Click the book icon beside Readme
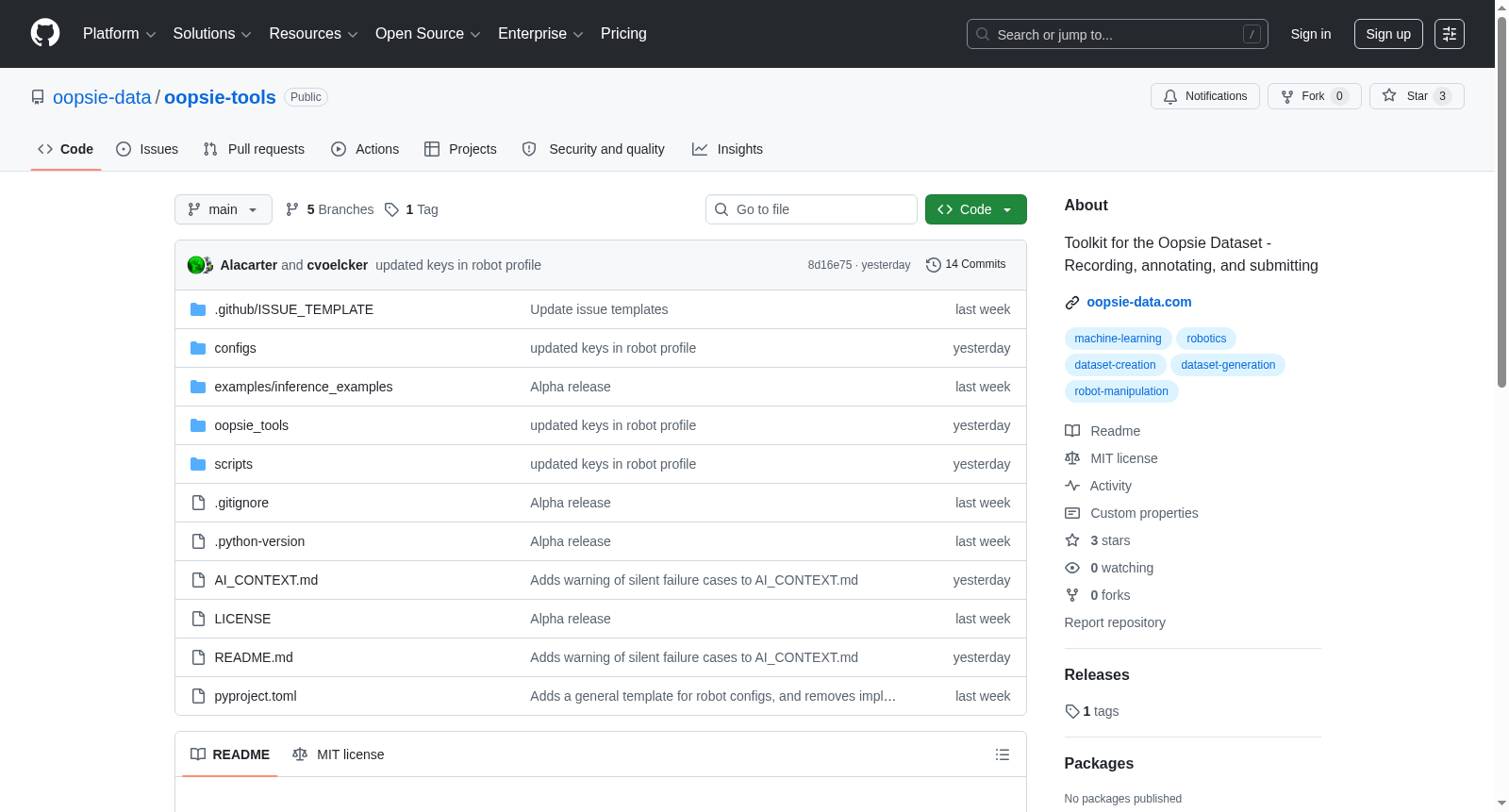This screenshot has width=1509, height=812. [x=1072, y=431]
